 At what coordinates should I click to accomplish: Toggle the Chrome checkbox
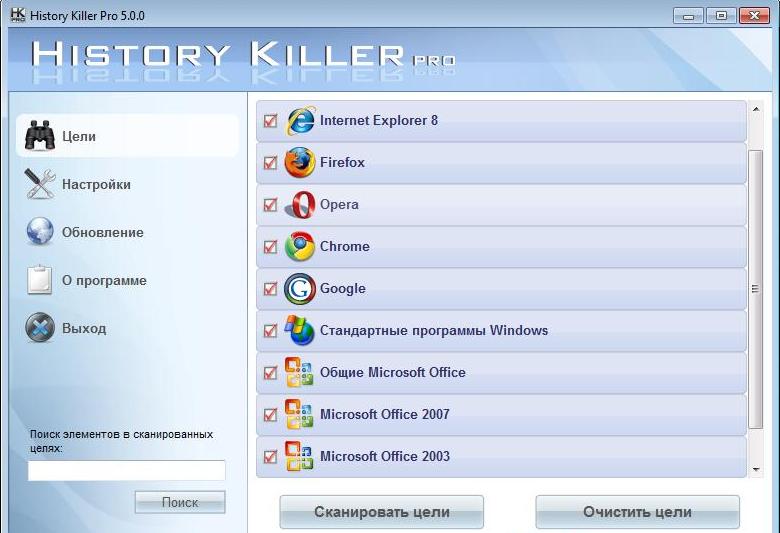tap(270, 246)
